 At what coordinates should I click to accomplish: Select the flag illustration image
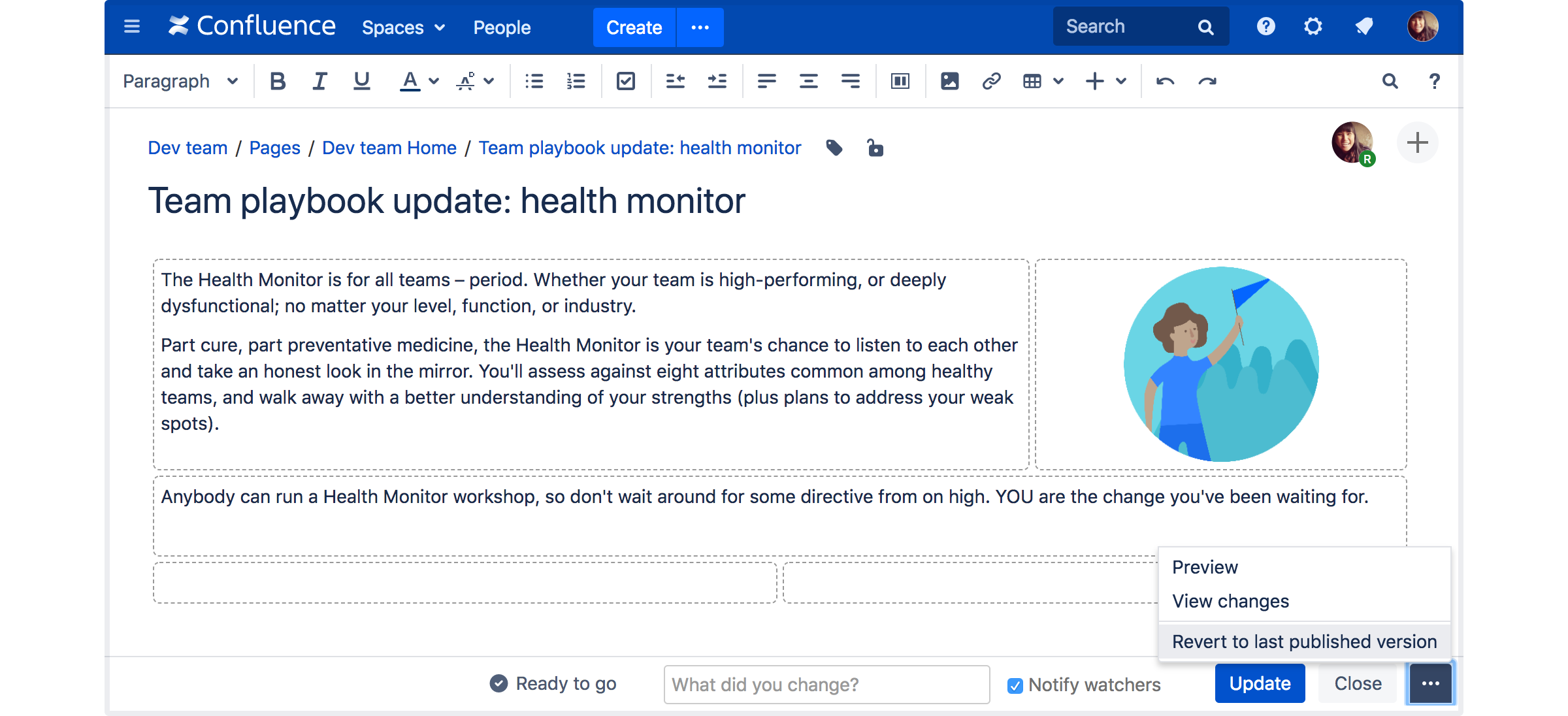click(x=1221, y=364)
